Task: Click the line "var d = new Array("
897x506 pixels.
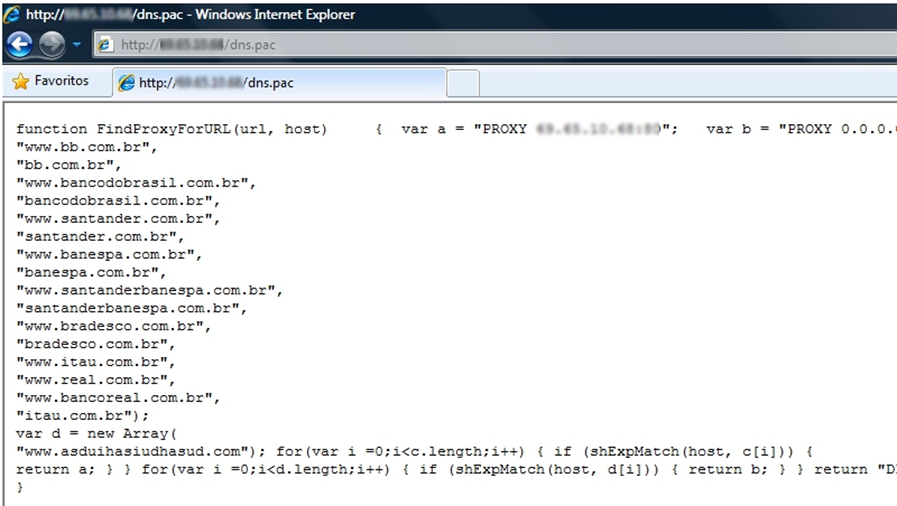Action: click(x=97, y=433)
